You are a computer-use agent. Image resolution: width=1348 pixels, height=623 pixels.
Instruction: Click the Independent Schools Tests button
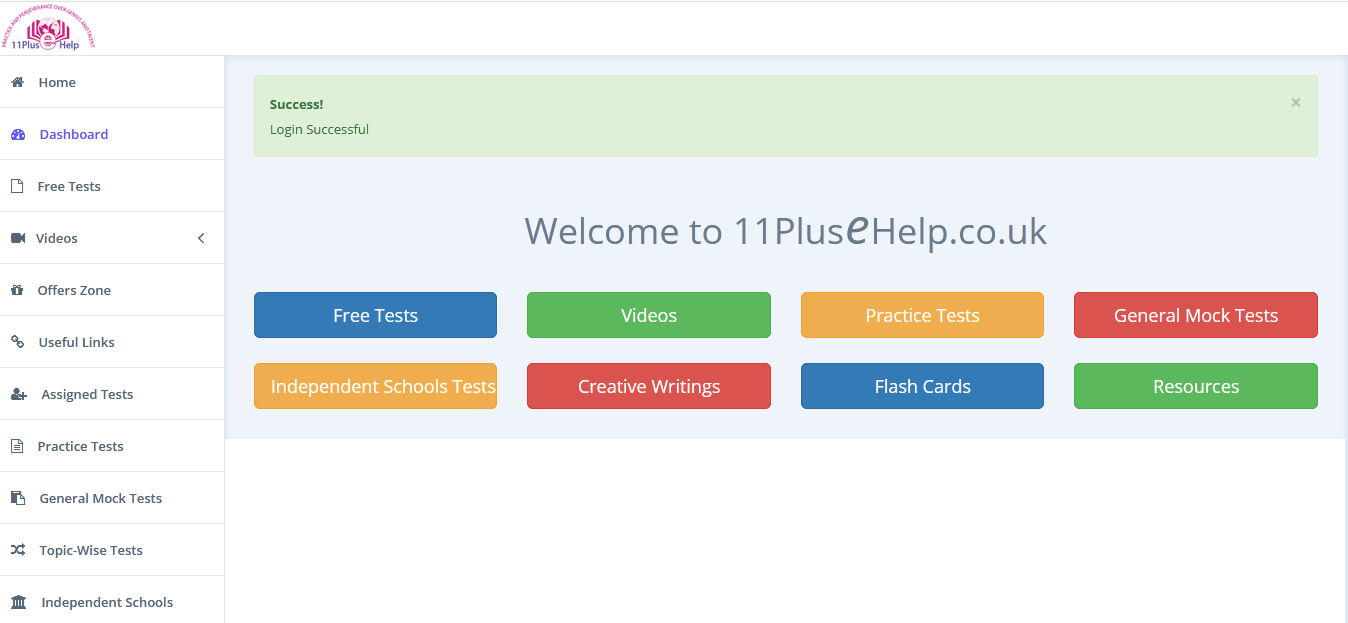pyautogui.click(x=375, y=386)
